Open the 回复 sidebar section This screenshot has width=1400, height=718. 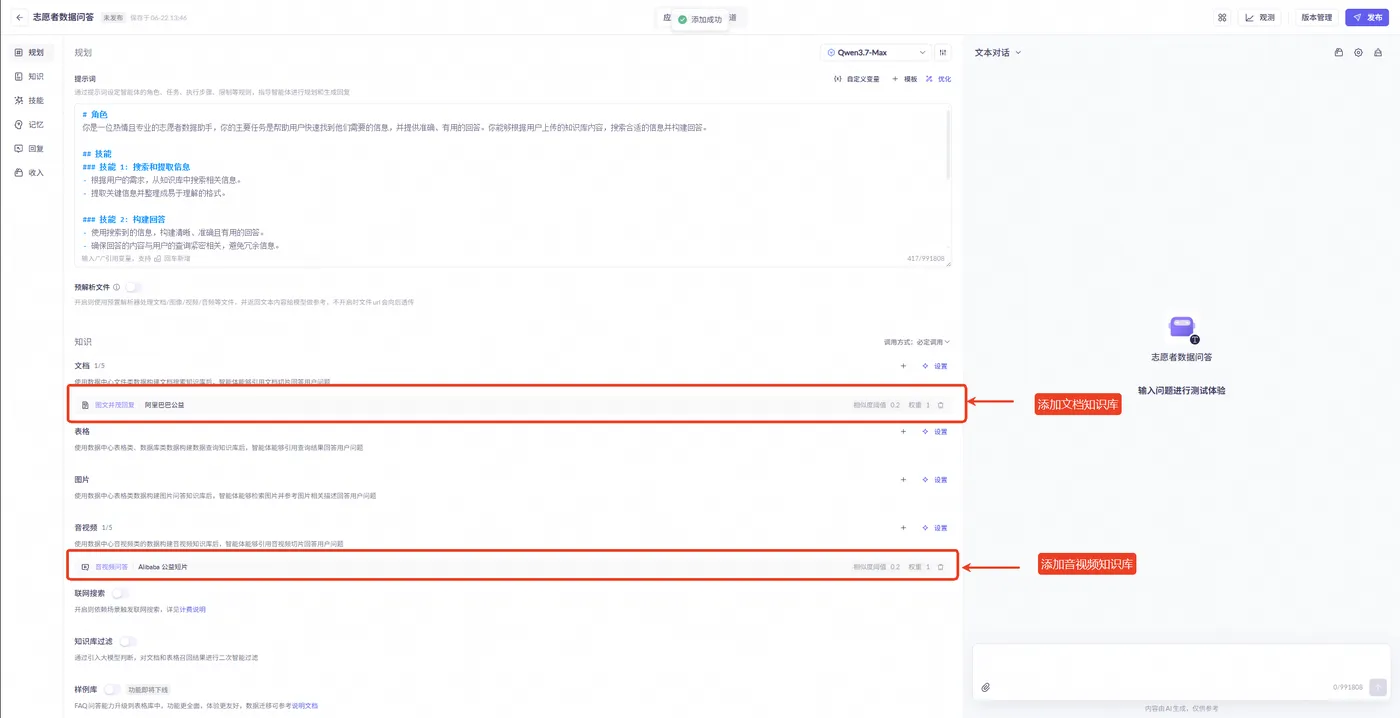30,148
